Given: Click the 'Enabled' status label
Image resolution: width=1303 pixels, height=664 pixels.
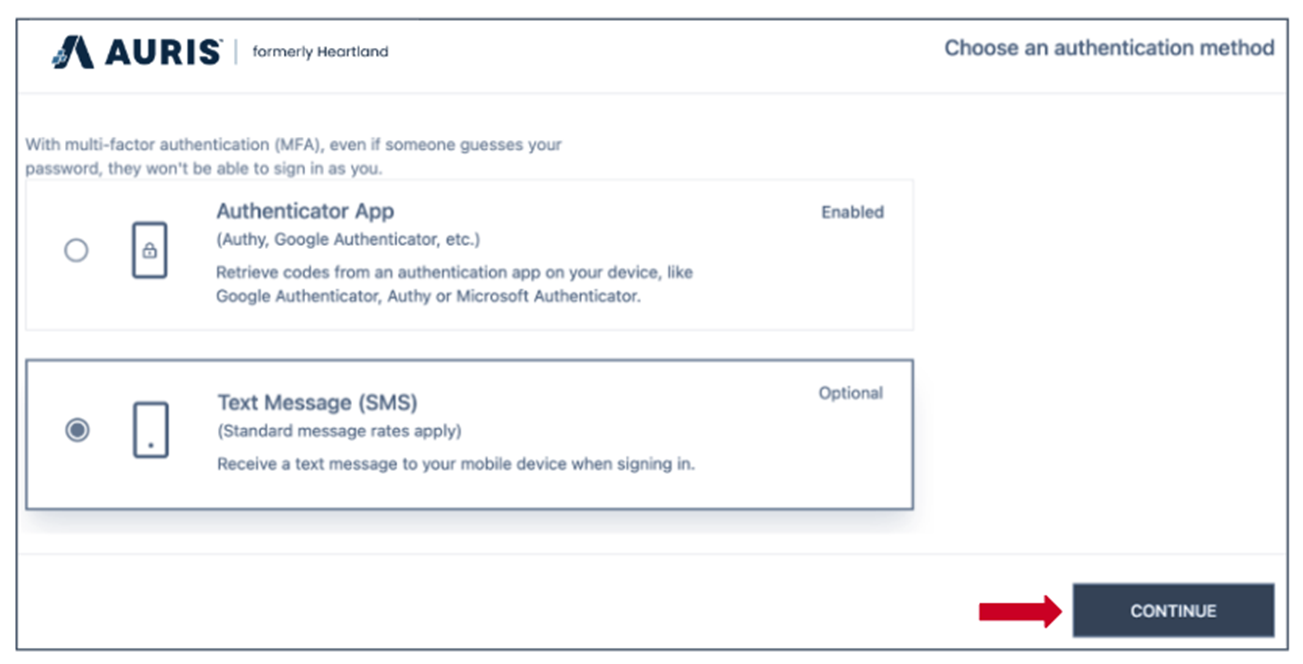Looking at the screenshot, I should [x=852, y=212].
